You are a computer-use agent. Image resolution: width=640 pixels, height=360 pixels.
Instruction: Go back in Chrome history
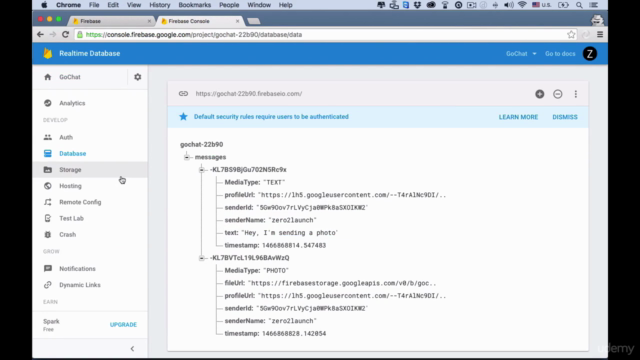point(40,35)
